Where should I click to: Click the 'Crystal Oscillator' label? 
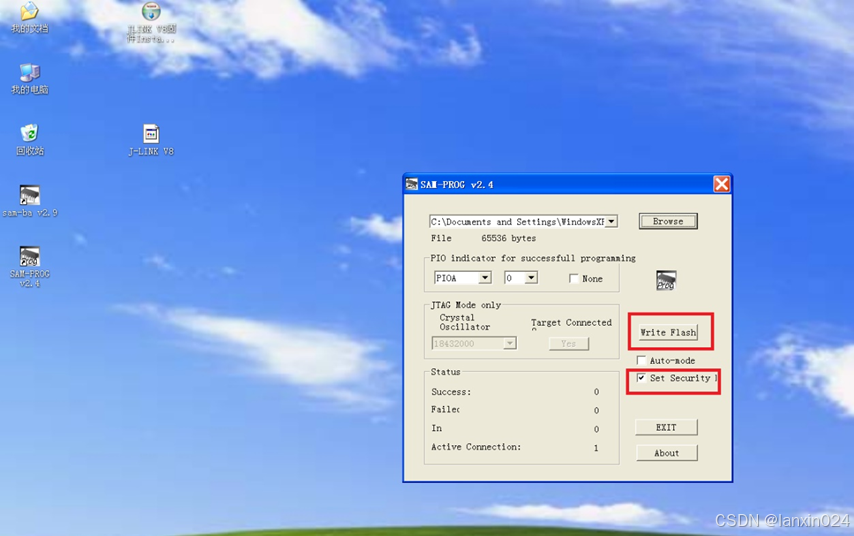point(465,322)
